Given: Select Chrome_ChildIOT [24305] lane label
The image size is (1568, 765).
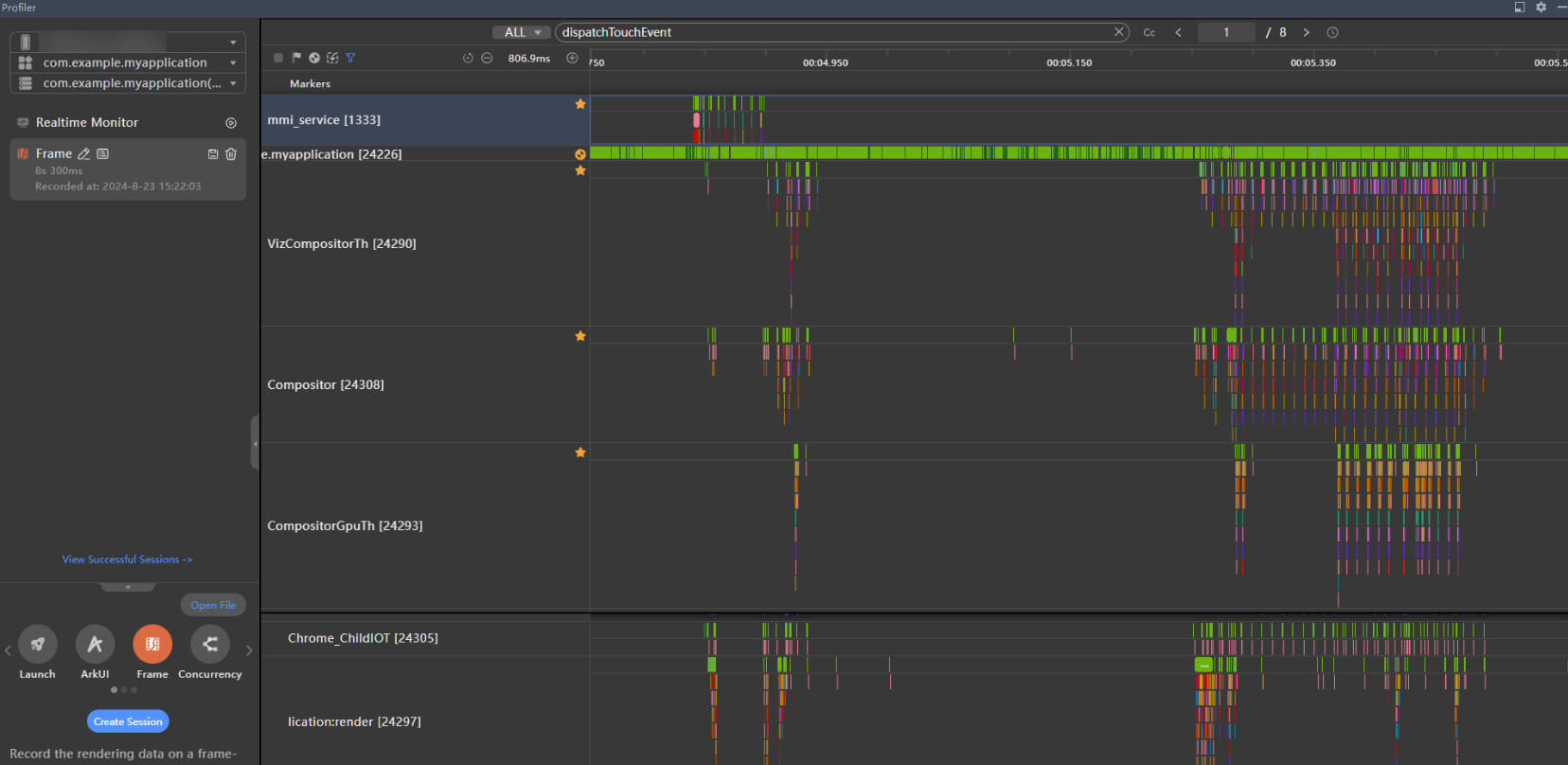Looking at the screenshot, I should (x=363, y=638).
